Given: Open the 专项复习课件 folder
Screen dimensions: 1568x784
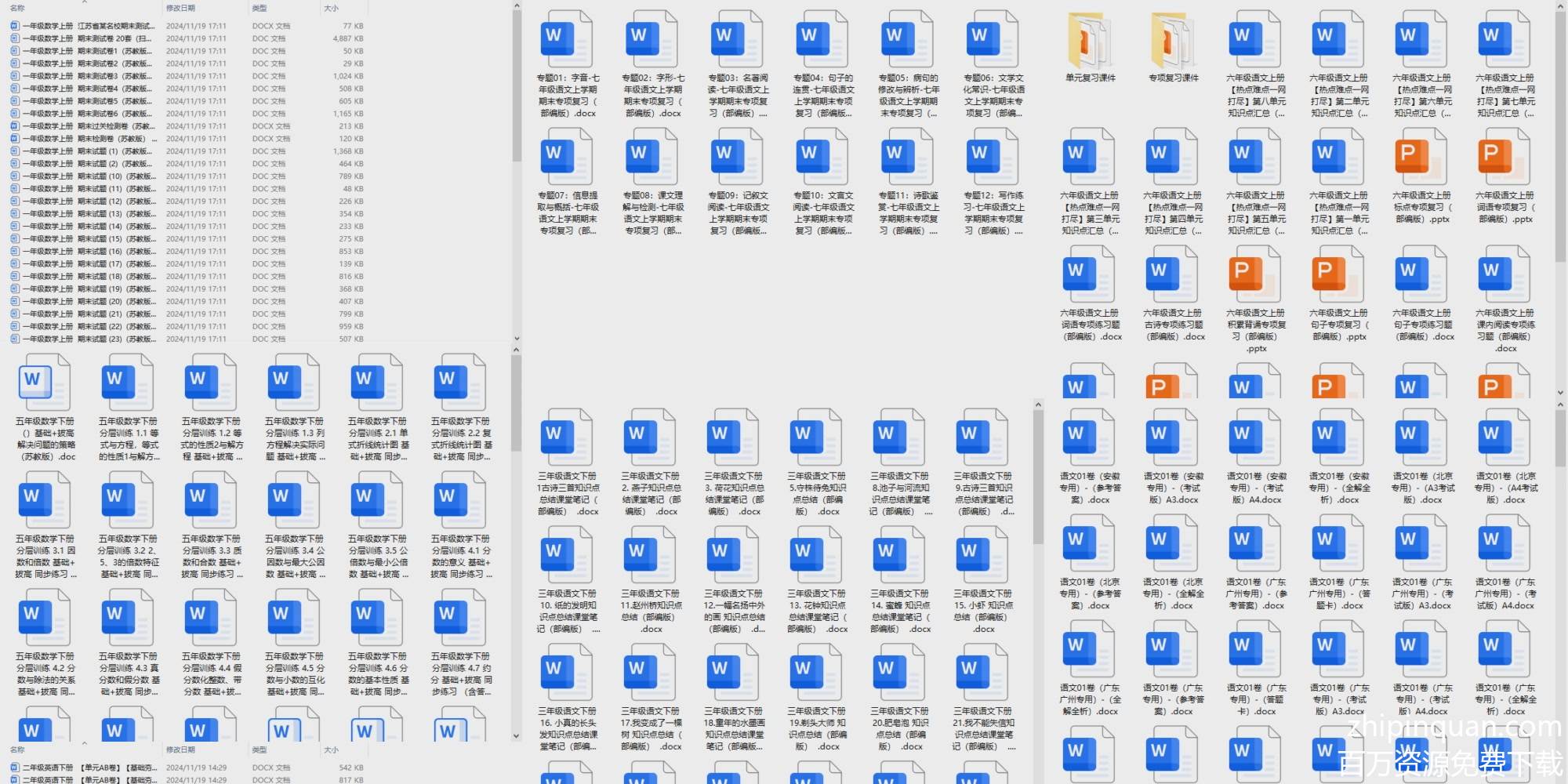Looking at the screenshot, I should pos(1173,41).
